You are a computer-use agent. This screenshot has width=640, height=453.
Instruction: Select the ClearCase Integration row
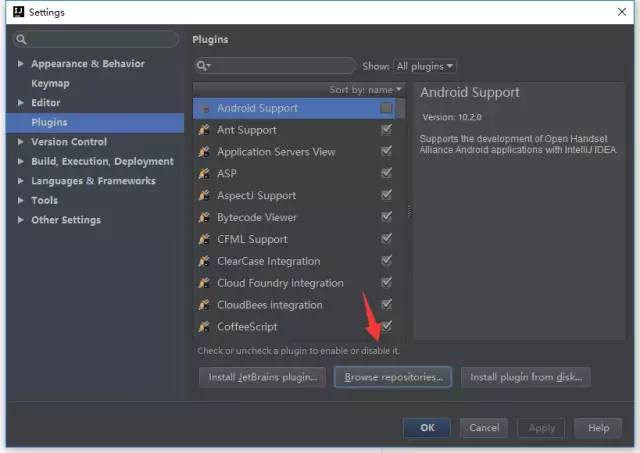tap(294, 261)
